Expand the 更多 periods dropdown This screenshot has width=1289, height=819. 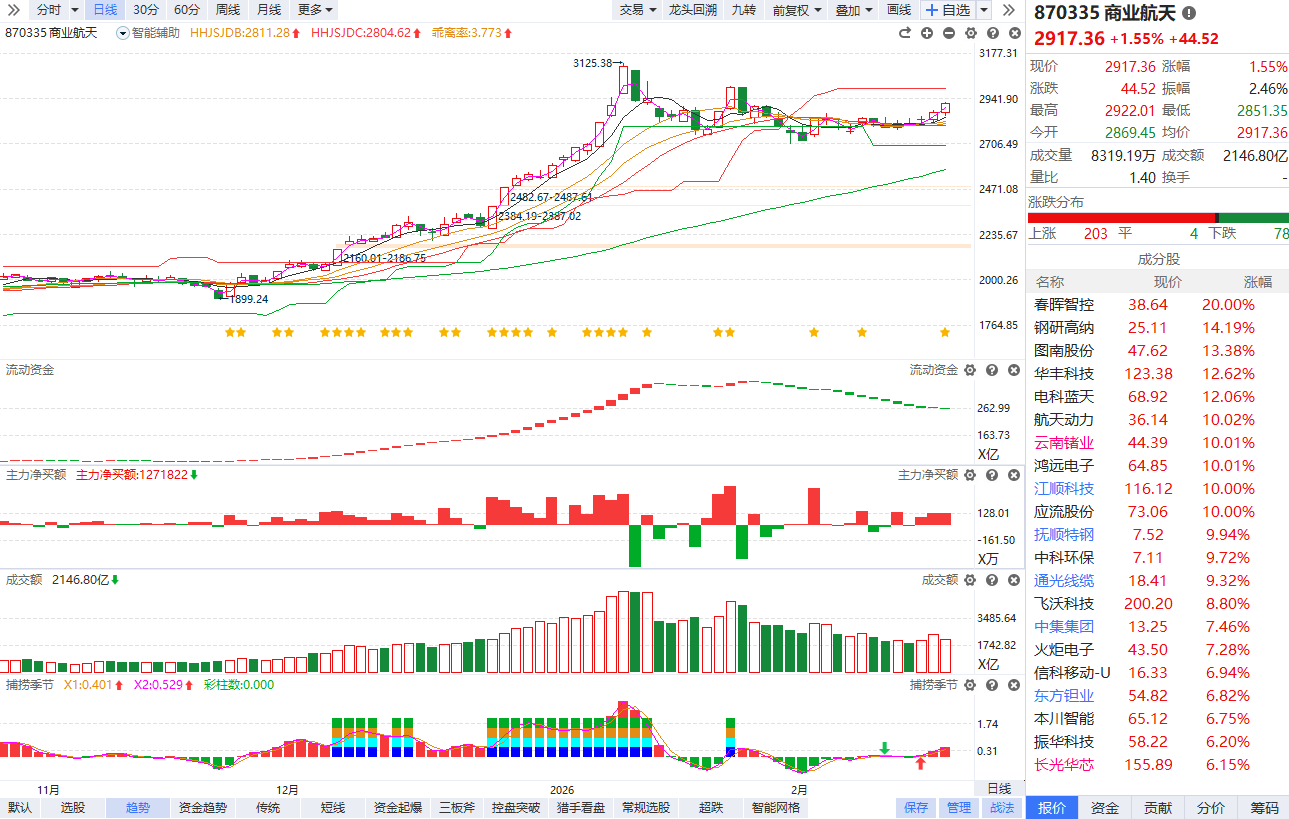(x=315, y=10)
